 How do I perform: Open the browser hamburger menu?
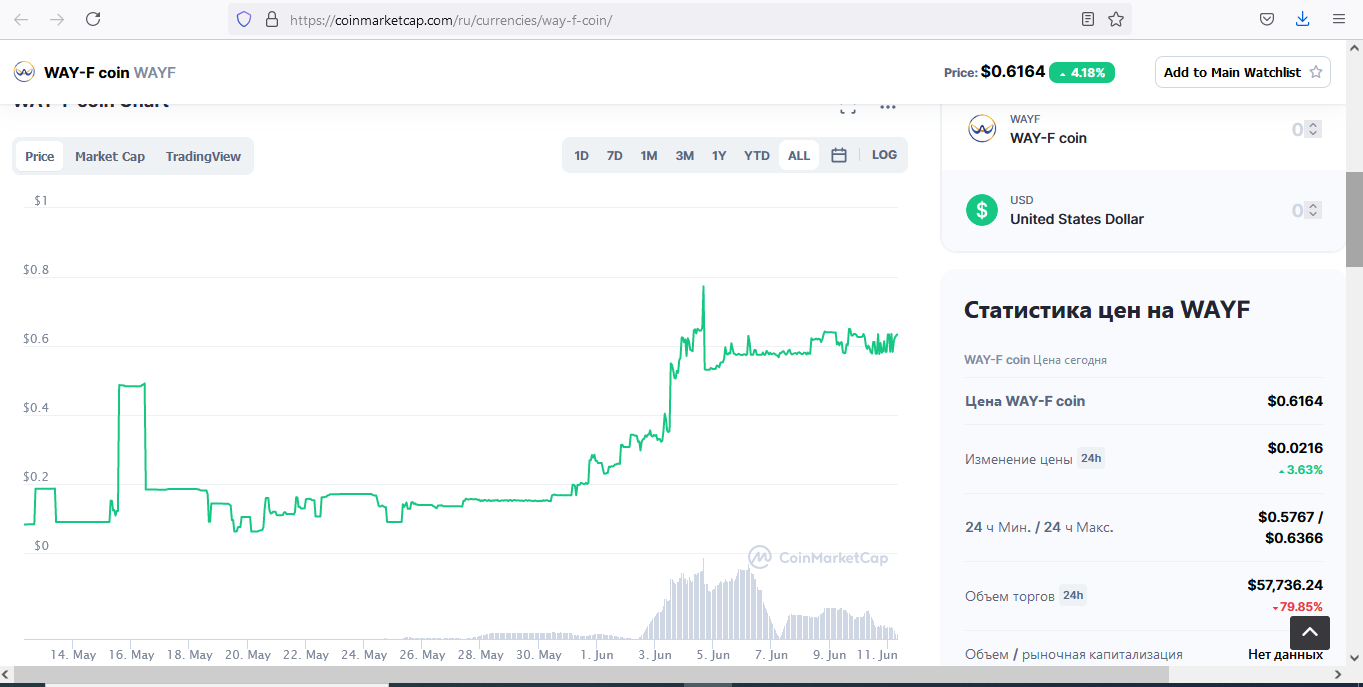click(x=1339, y=19)
